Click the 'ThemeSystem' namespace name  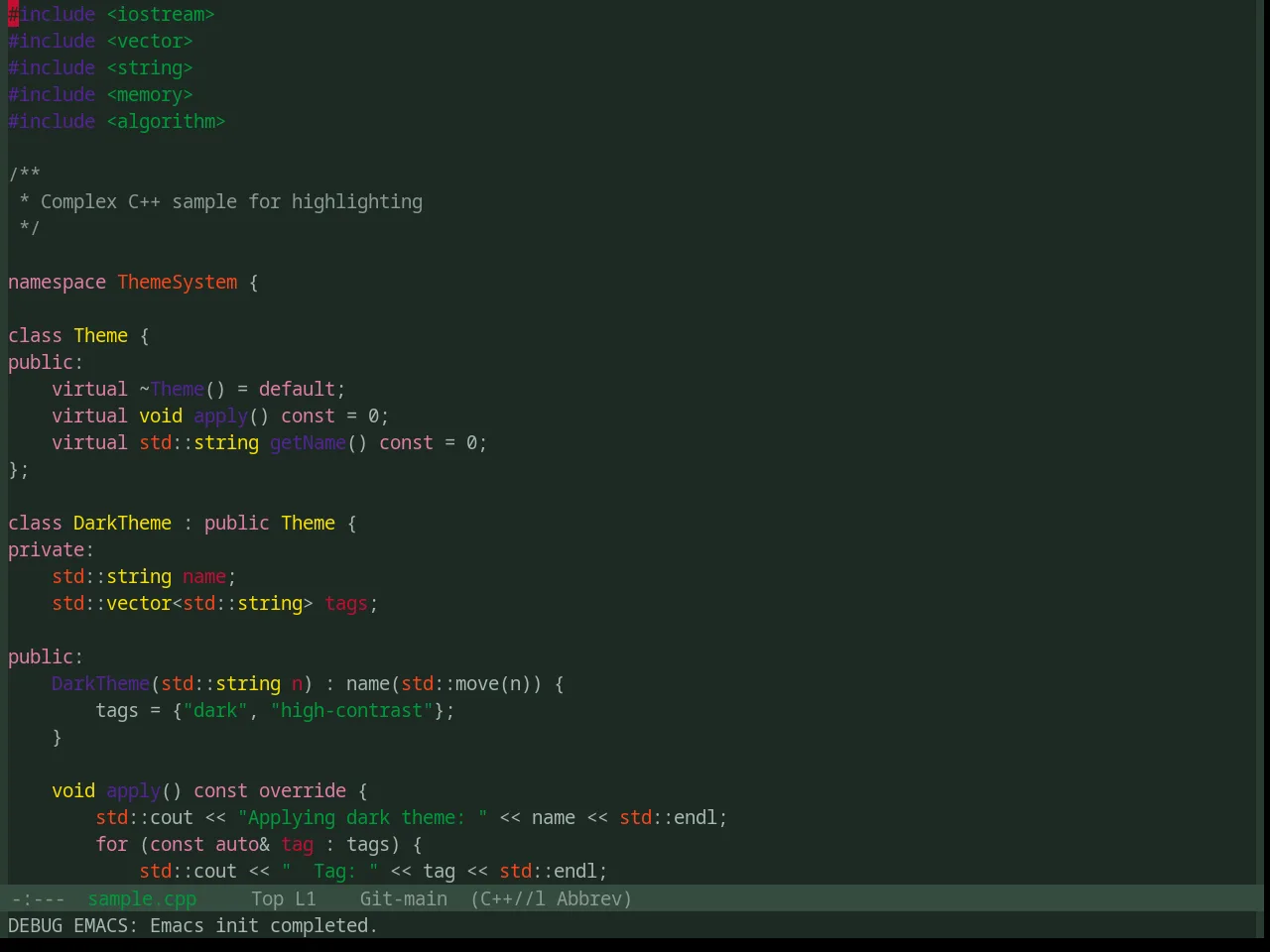point(178,283)
